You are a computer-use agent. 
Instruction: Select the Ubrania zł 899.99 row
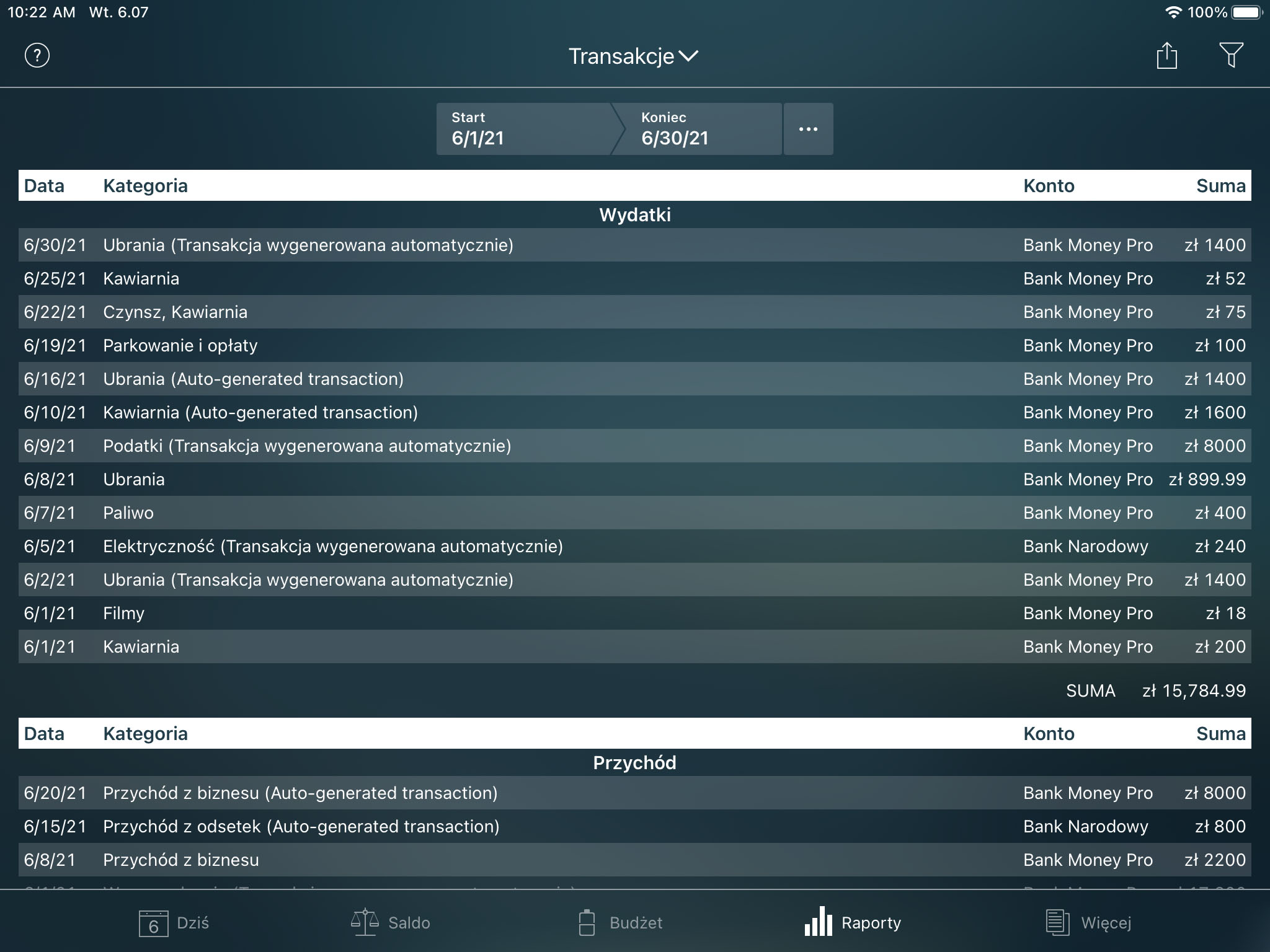tap(635, 479)
